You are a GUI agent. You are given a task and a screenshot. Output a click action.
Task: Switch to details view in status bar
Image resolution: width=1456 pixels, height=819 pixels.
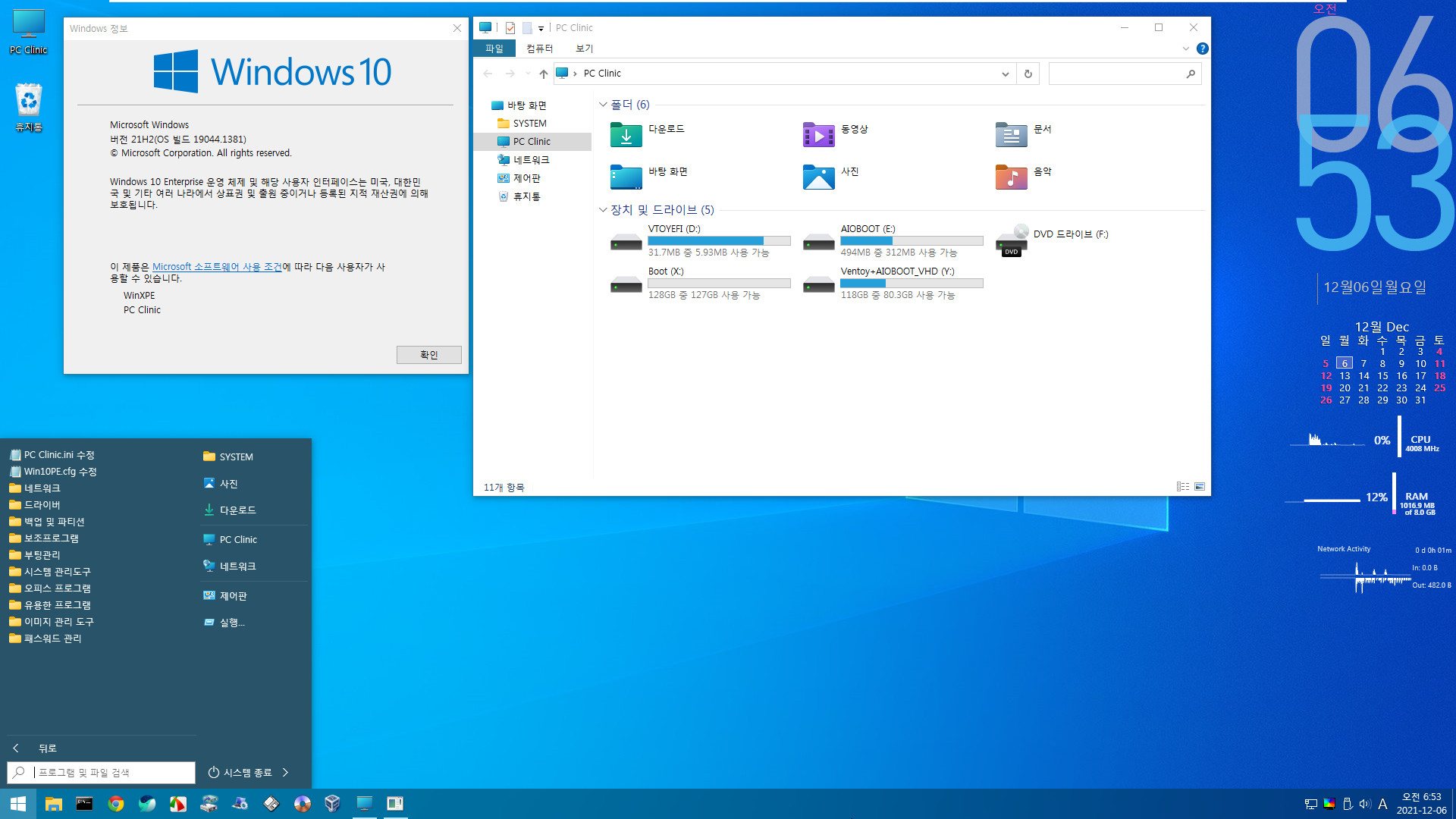click(x=1183, y=487)
